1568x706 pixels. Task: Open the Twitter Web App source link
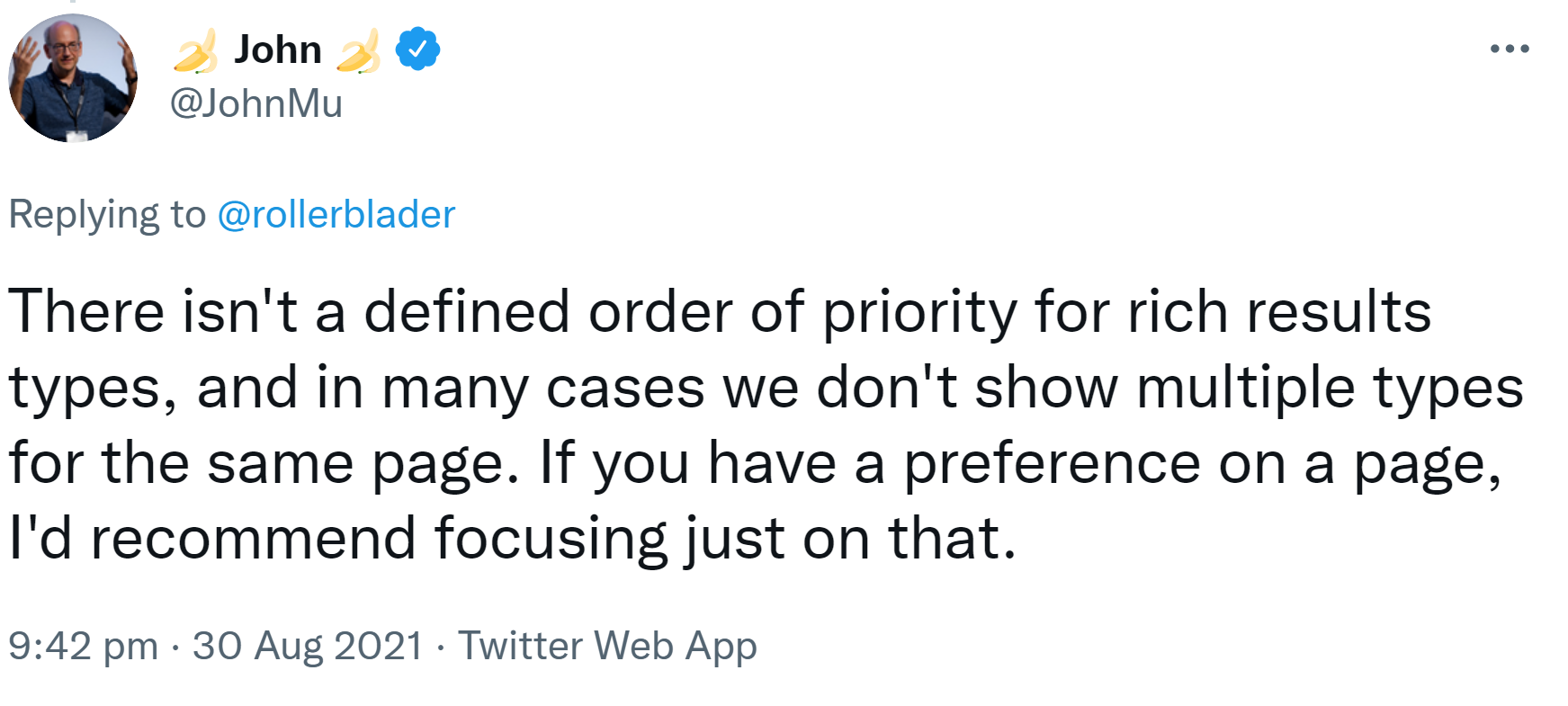coord(607,646)
